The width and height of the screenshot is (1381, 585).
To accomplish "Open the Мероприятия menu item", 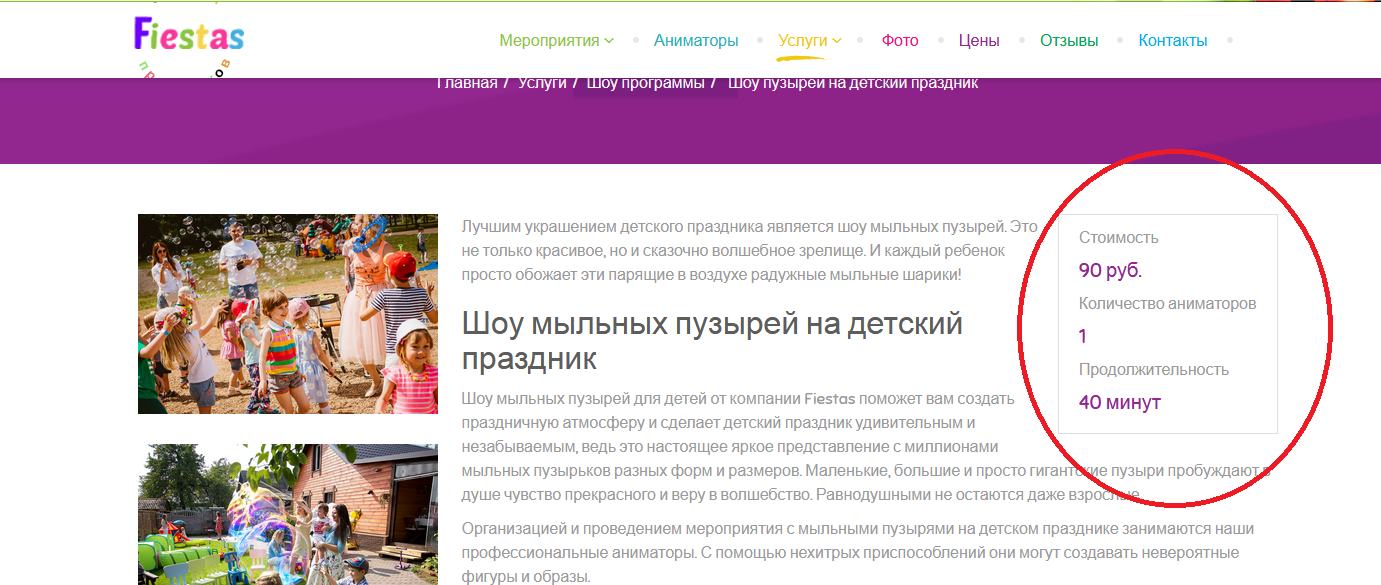I will (x=548, y=41).
